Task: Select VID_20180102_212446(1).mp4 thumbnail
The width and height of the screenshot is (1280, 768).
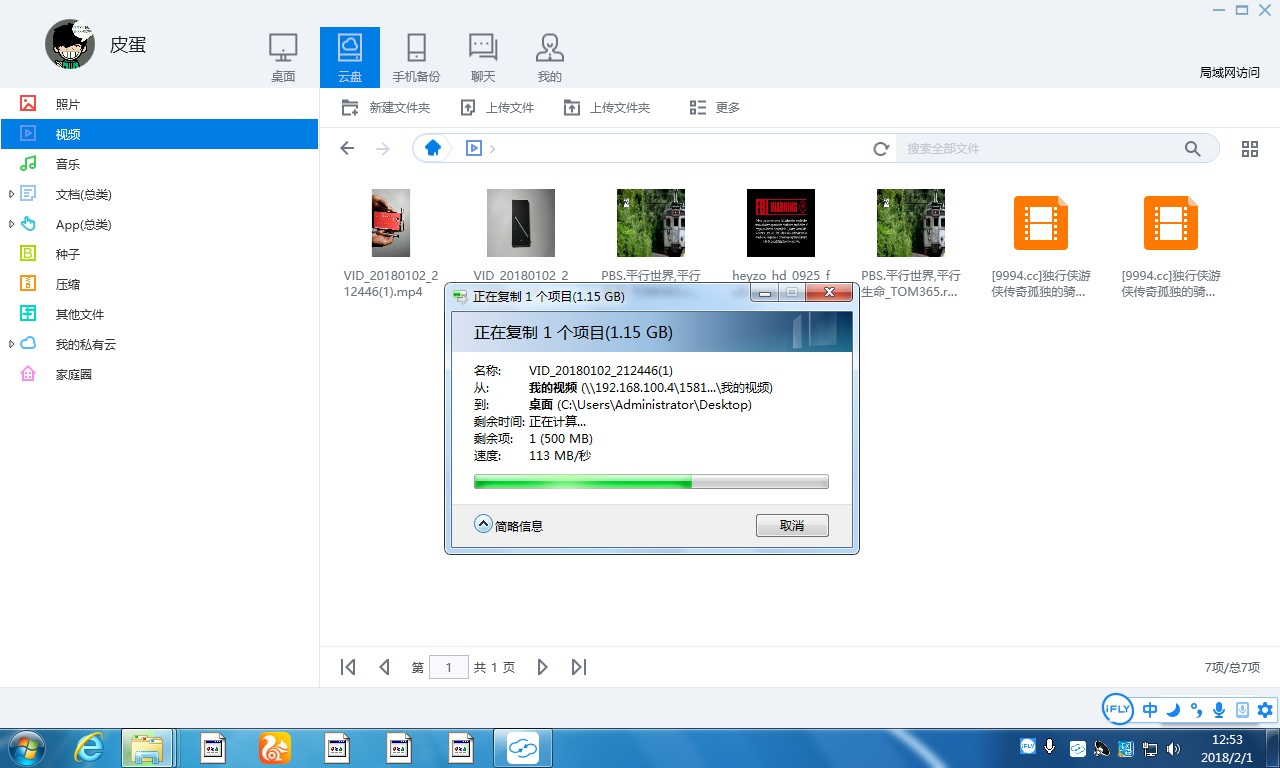Action: coord(391,223)
